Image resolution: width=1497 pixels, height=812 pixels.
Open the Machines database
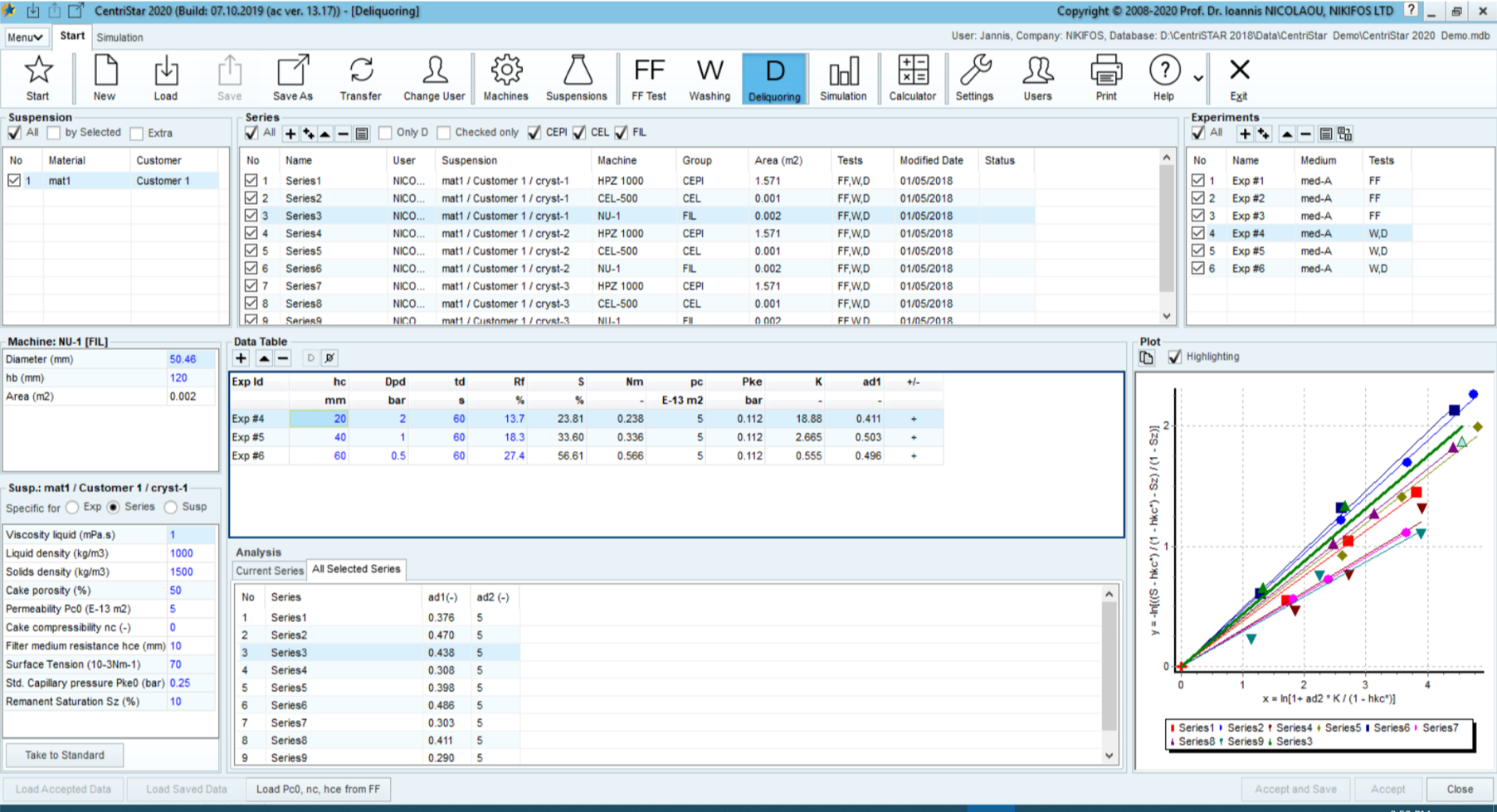(x=505, y=79)
